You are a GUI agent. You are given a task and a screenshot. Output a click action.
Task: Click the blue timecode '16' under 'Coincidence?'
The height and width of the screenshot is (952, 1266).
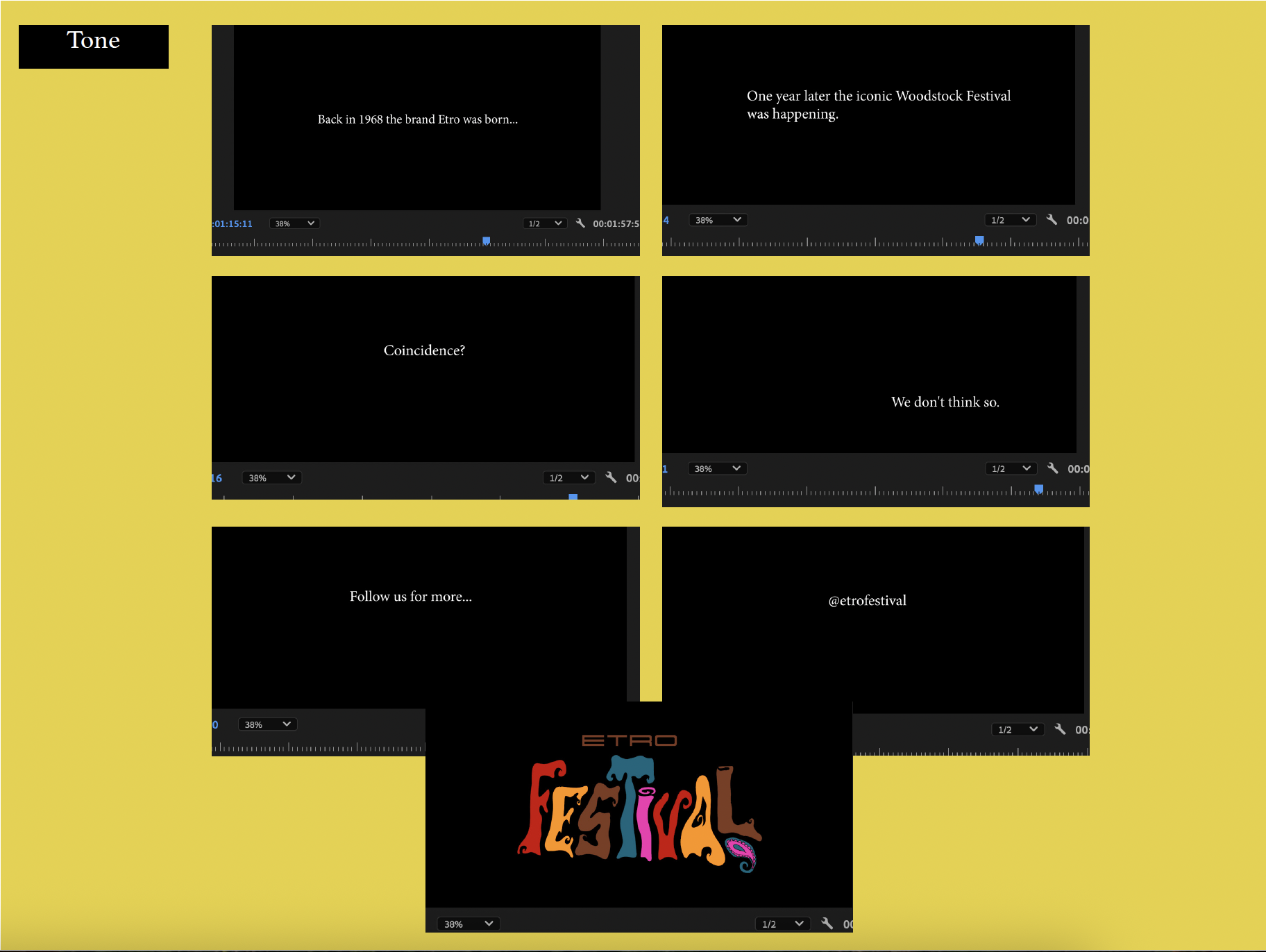[217, 478]
